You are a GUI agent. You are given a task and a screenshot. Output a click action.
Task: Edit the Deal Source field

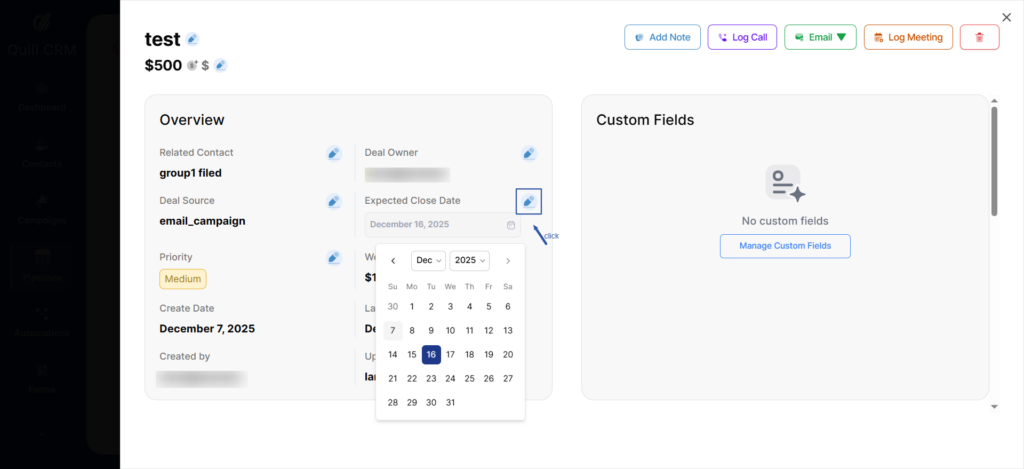(x=334, y=201)
